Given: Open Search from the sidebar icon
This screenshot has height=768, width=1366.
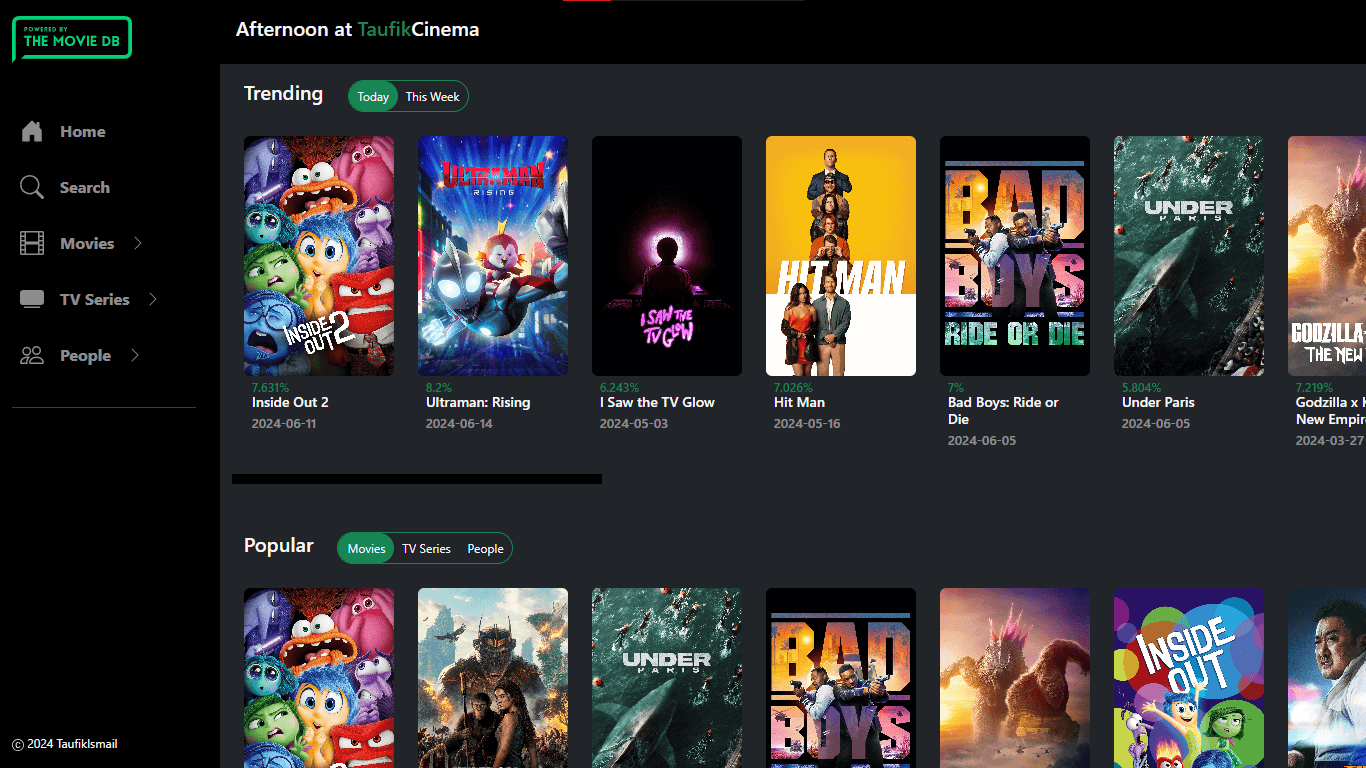Looking at the screenshot, I should (x=30, y=187).
